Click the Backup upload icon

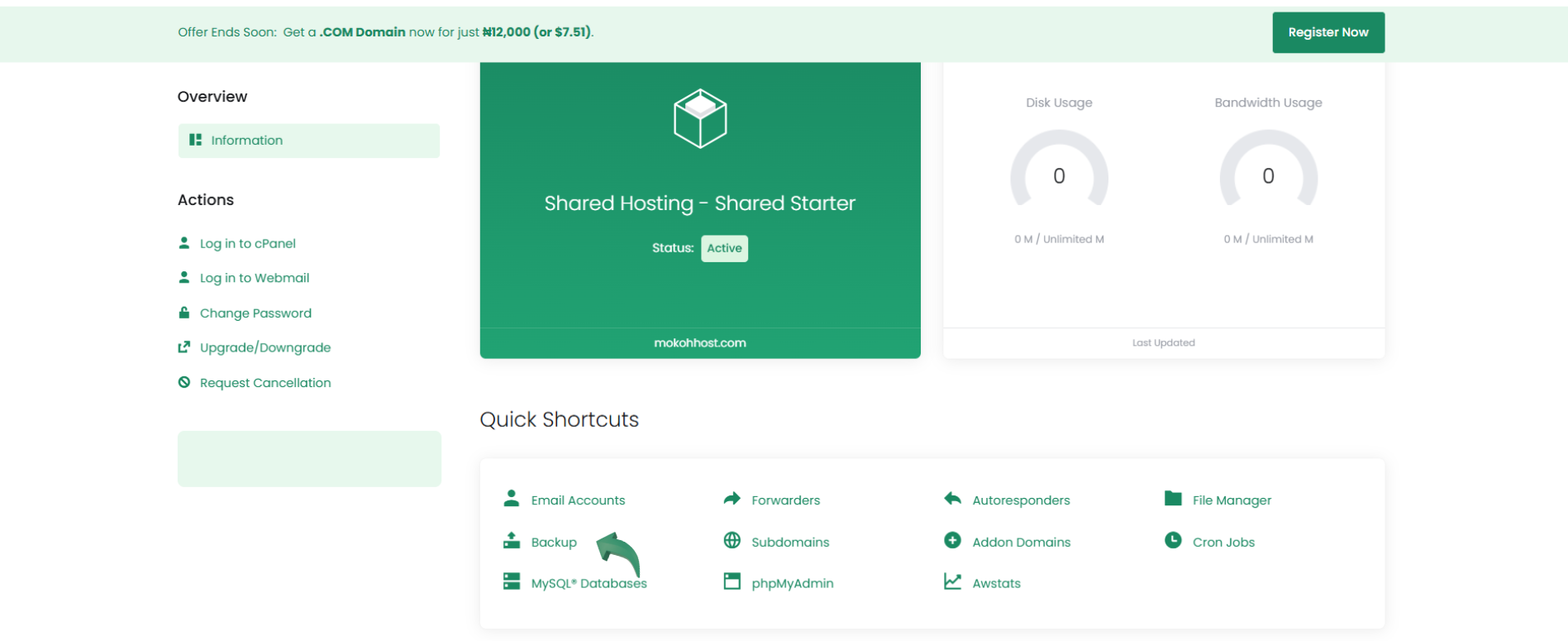[512, 541]
